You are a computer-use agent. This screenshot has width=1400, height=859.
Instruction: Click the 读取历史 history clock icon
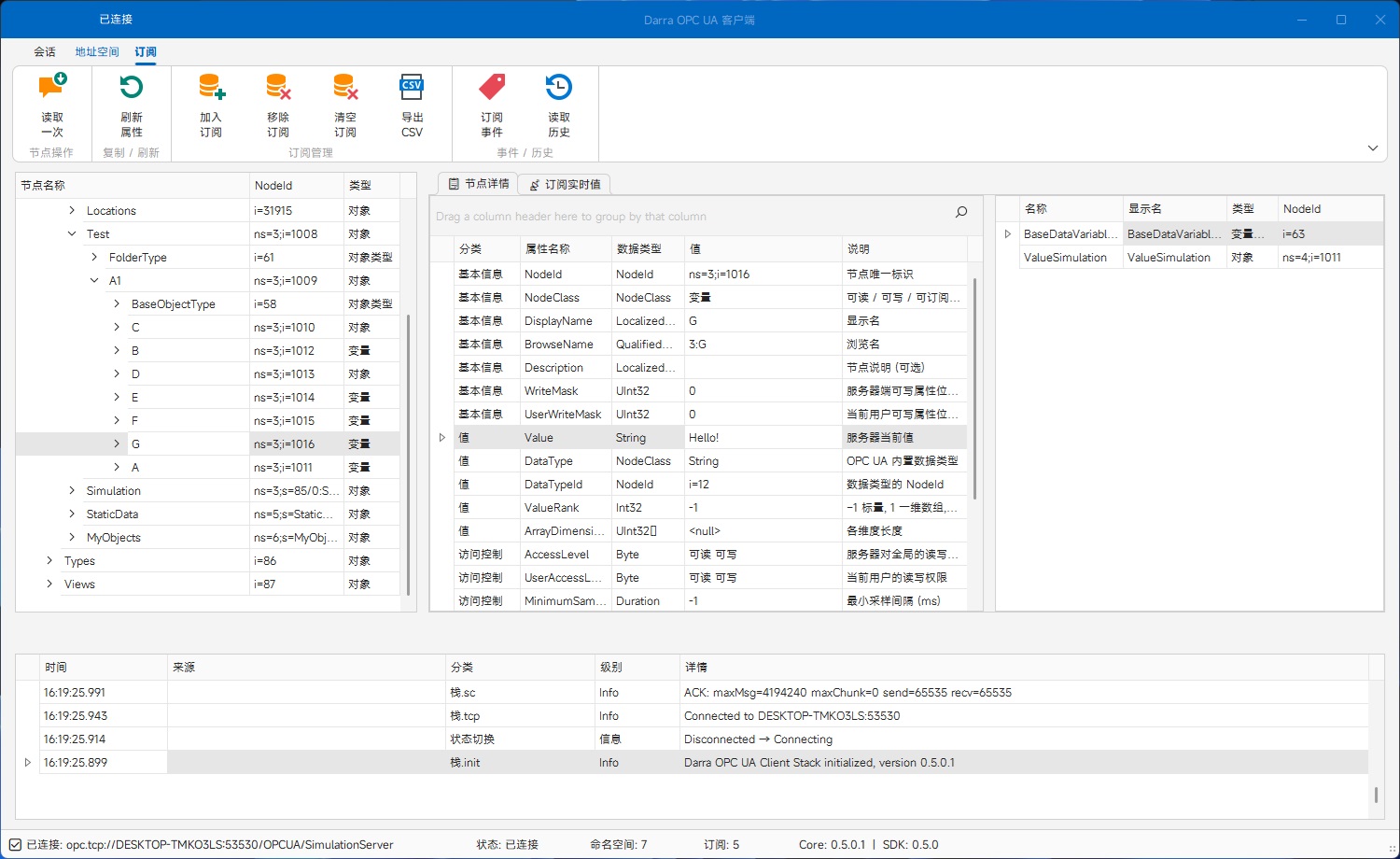pyautogui.click(x=559, y=87)
